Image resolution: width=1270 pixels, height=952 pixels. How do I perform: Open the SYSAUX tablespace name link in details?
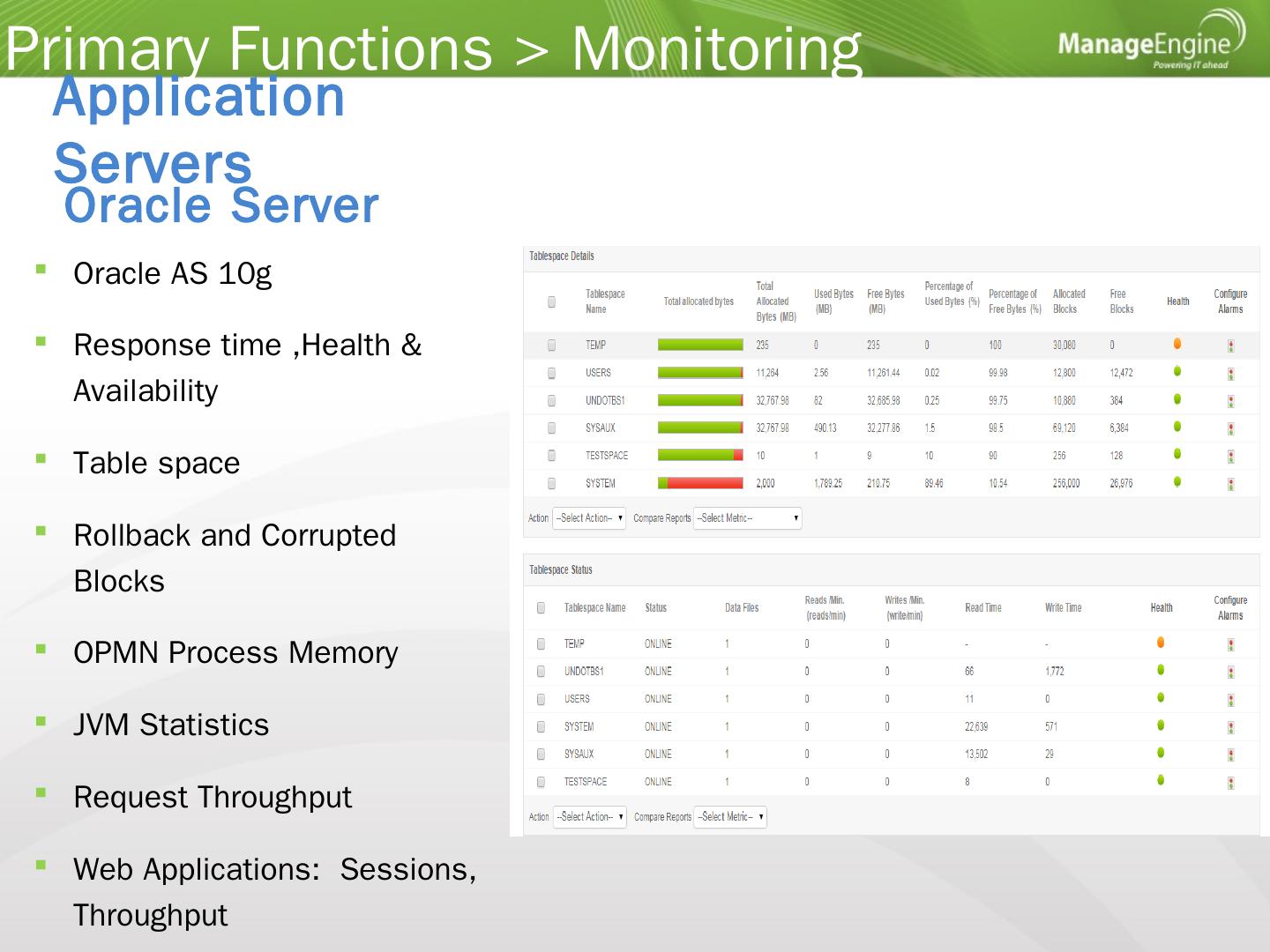coord(601,428)
